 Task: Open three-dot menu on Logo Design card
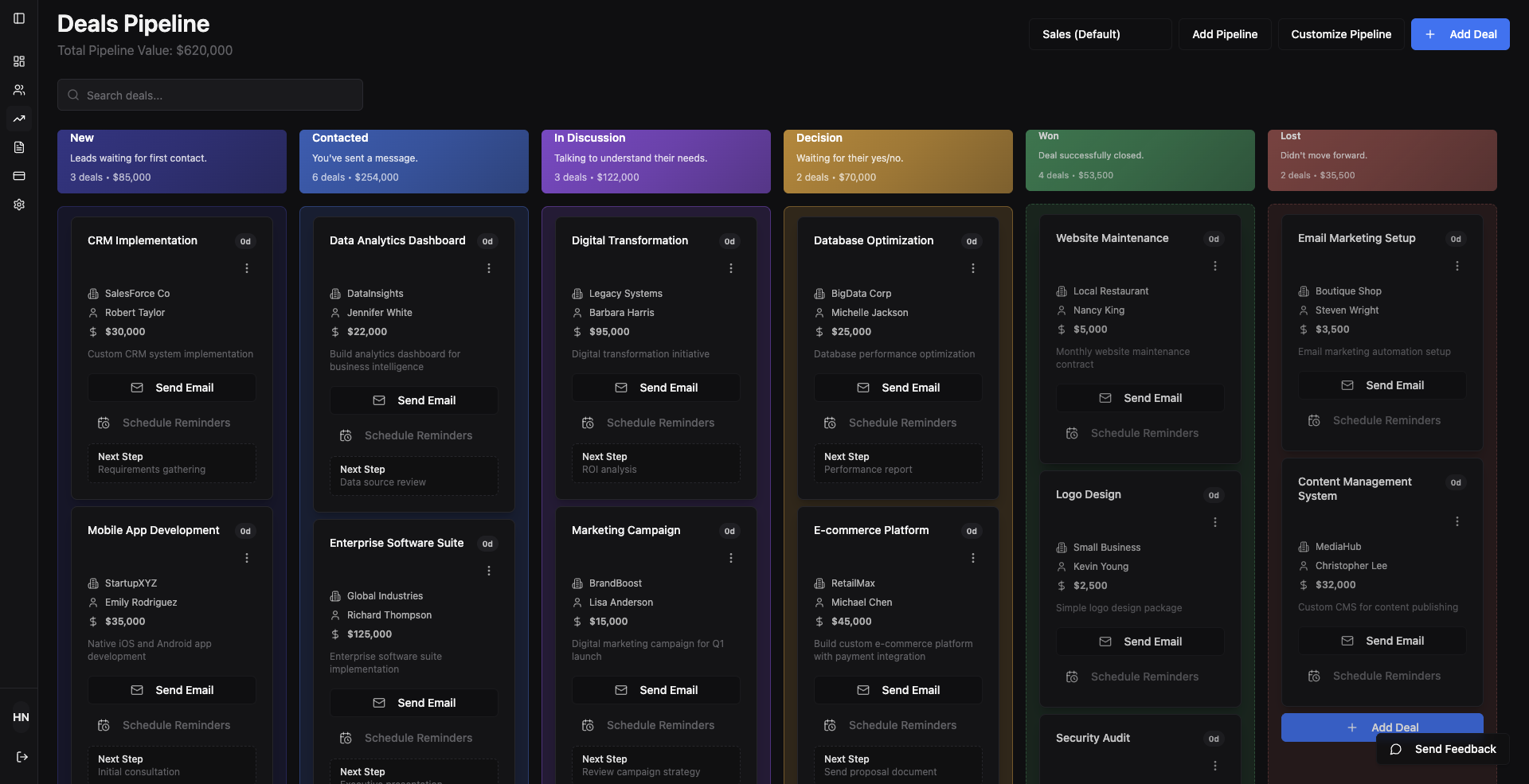coord(1215,522)
